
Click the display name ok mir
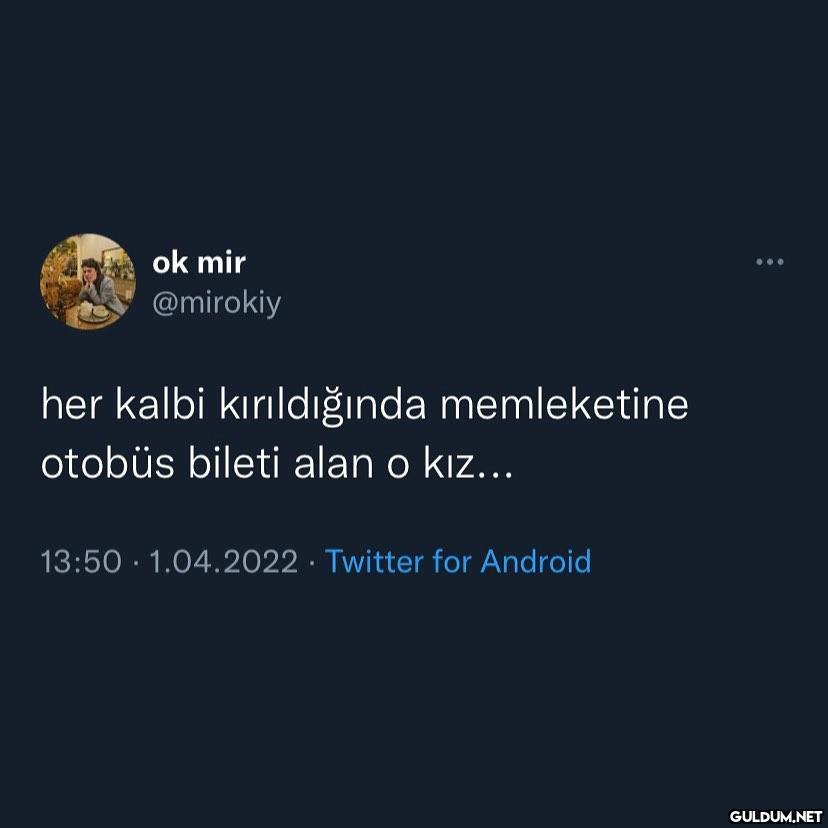click(199, 262)
